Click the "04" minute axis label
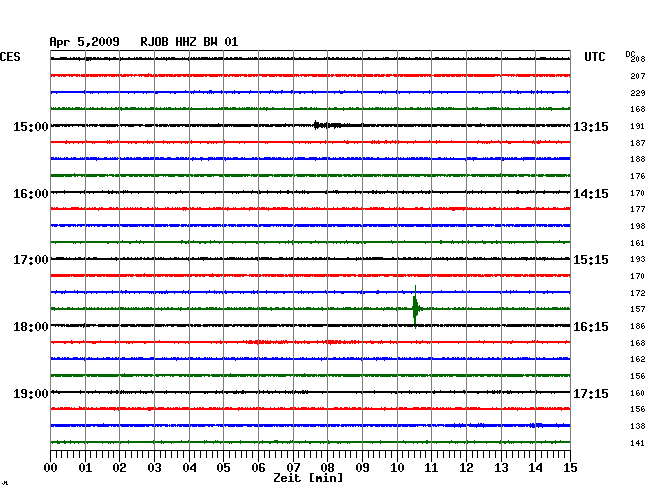The image size is (650, 494). tap(189, 467)
